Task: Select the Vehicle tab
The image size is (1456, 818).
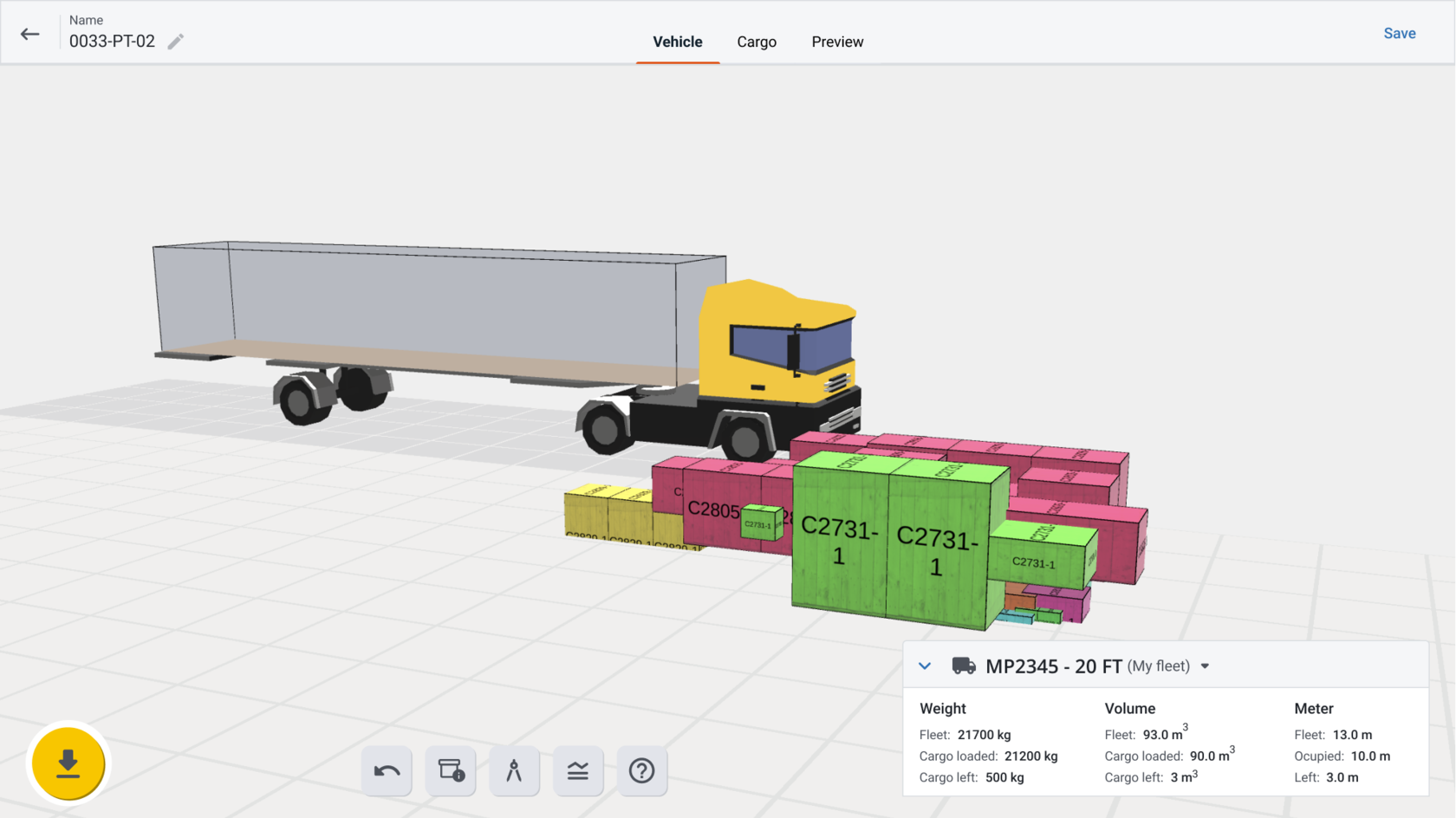Action: coord(677,42)
